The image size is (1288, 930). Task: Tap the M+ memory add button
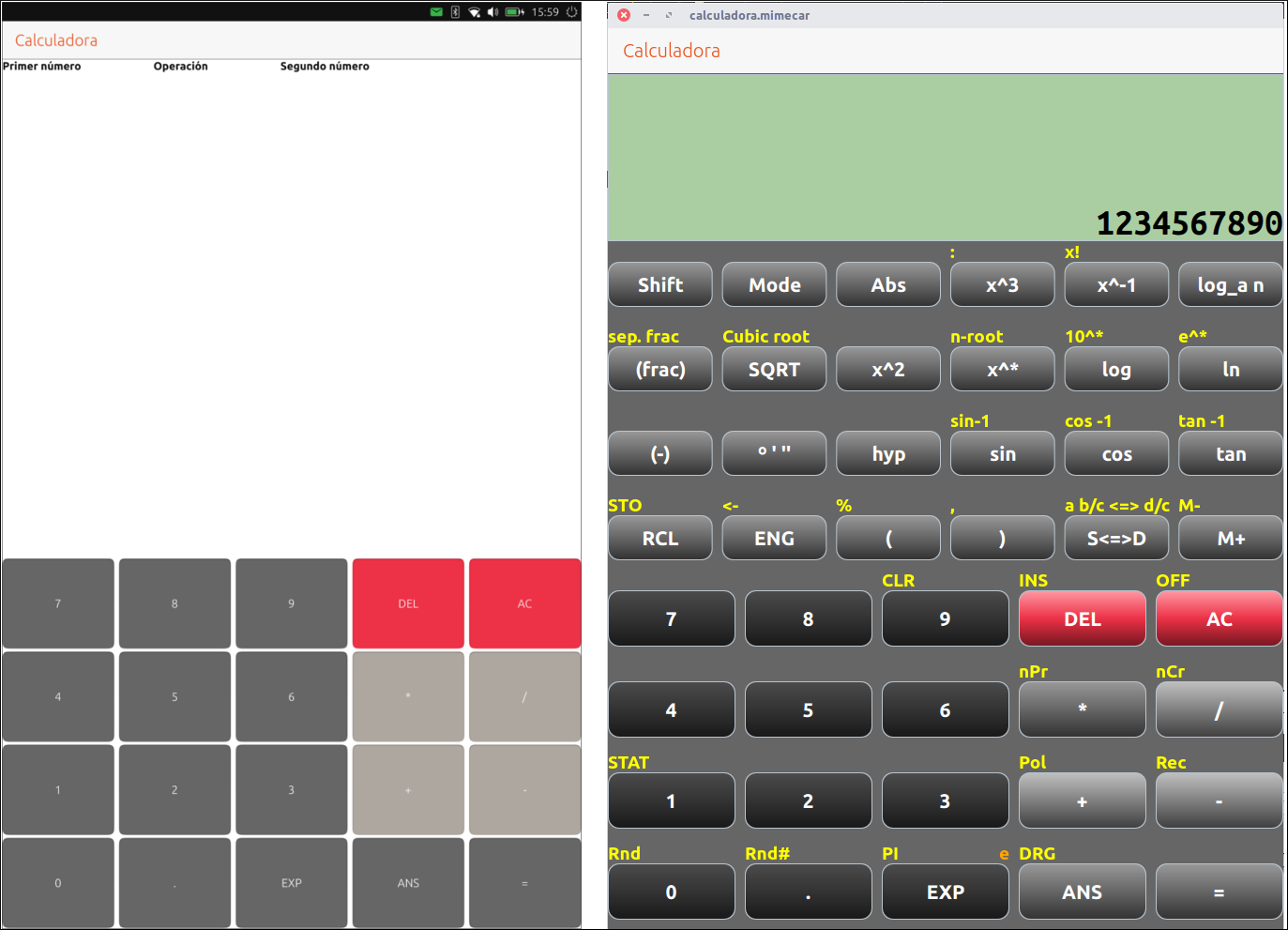click(x=1231, y=538)
